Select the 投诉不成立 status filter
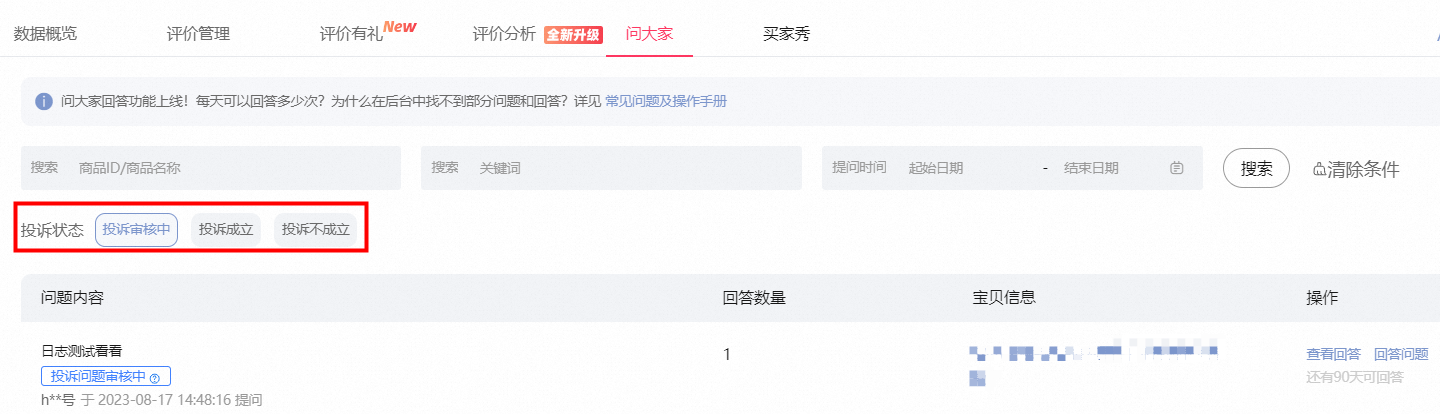 (x=315, y=229)
